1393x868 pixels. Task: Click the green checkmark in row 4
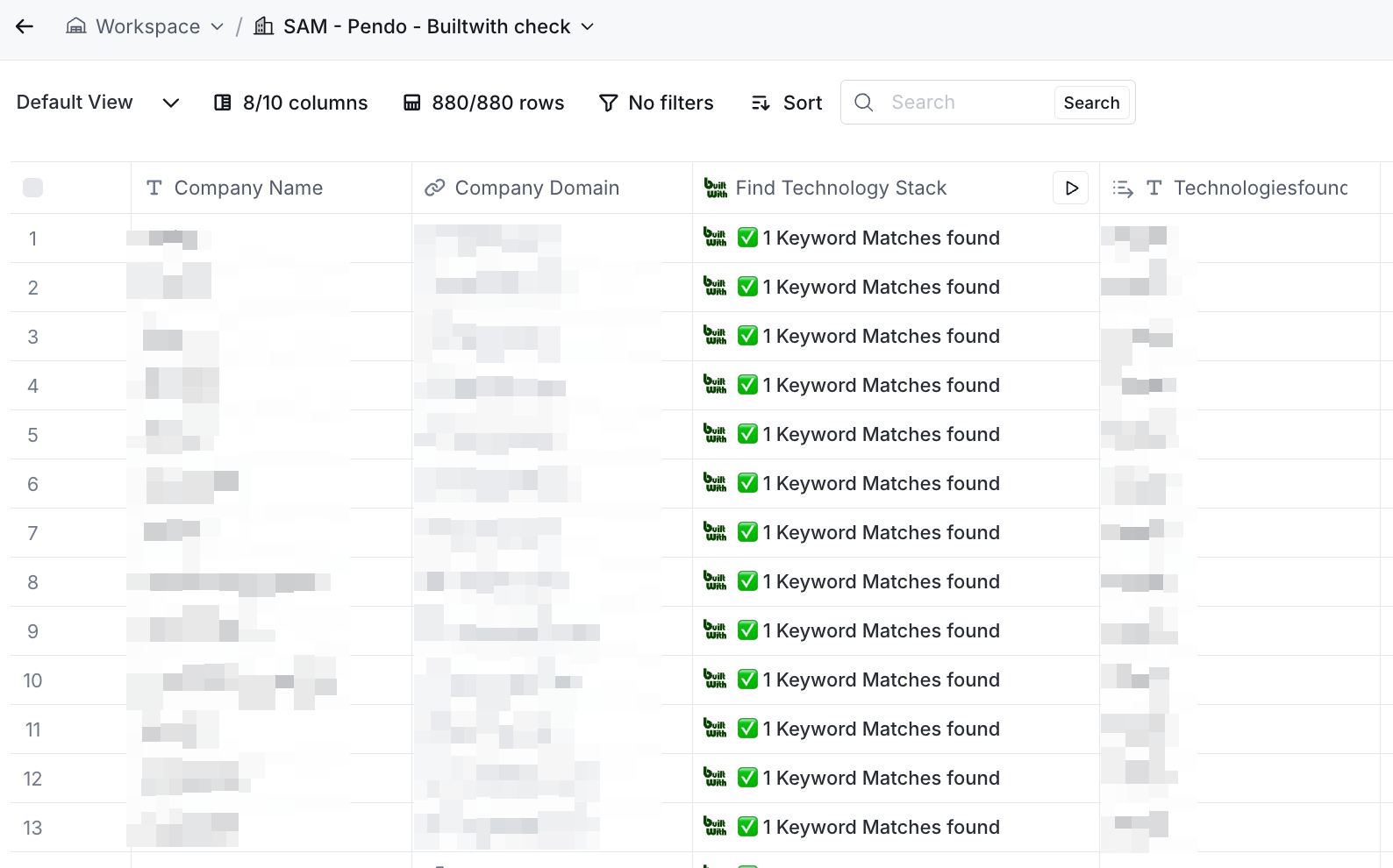pyautogui.click(x=747, y=385)
